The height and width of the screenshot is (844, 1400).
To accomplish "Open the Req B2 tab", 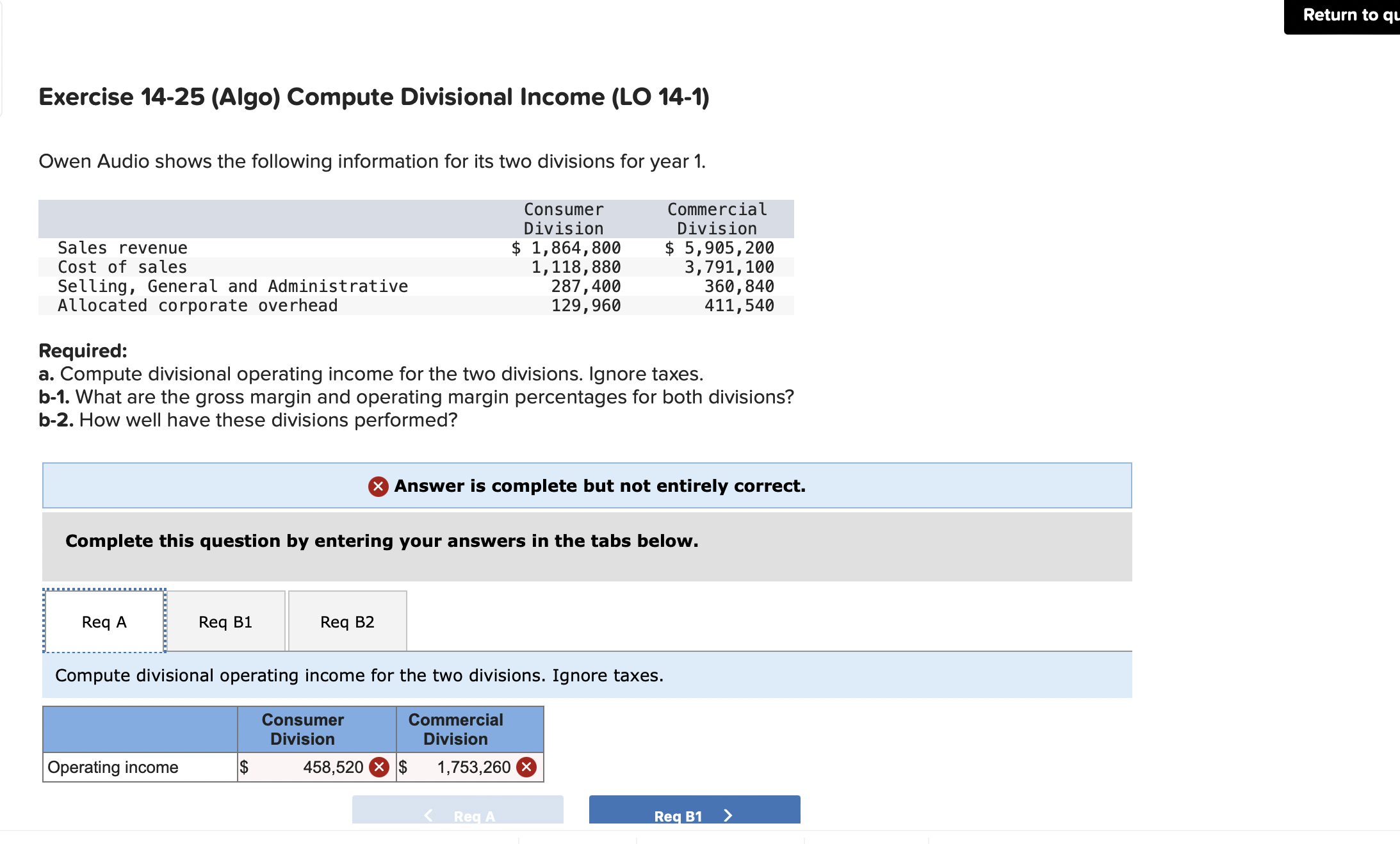I will 347,622.
